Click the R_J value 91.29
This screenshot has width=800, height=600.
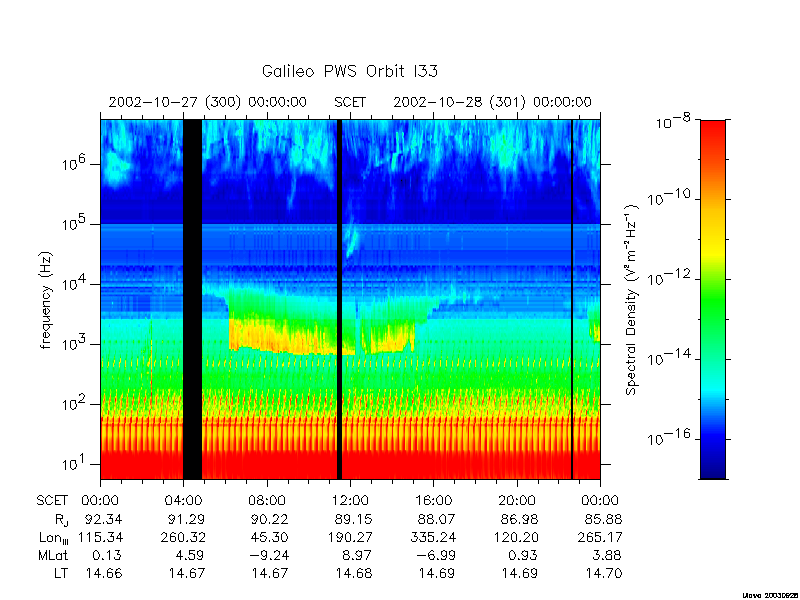point(186,519)
